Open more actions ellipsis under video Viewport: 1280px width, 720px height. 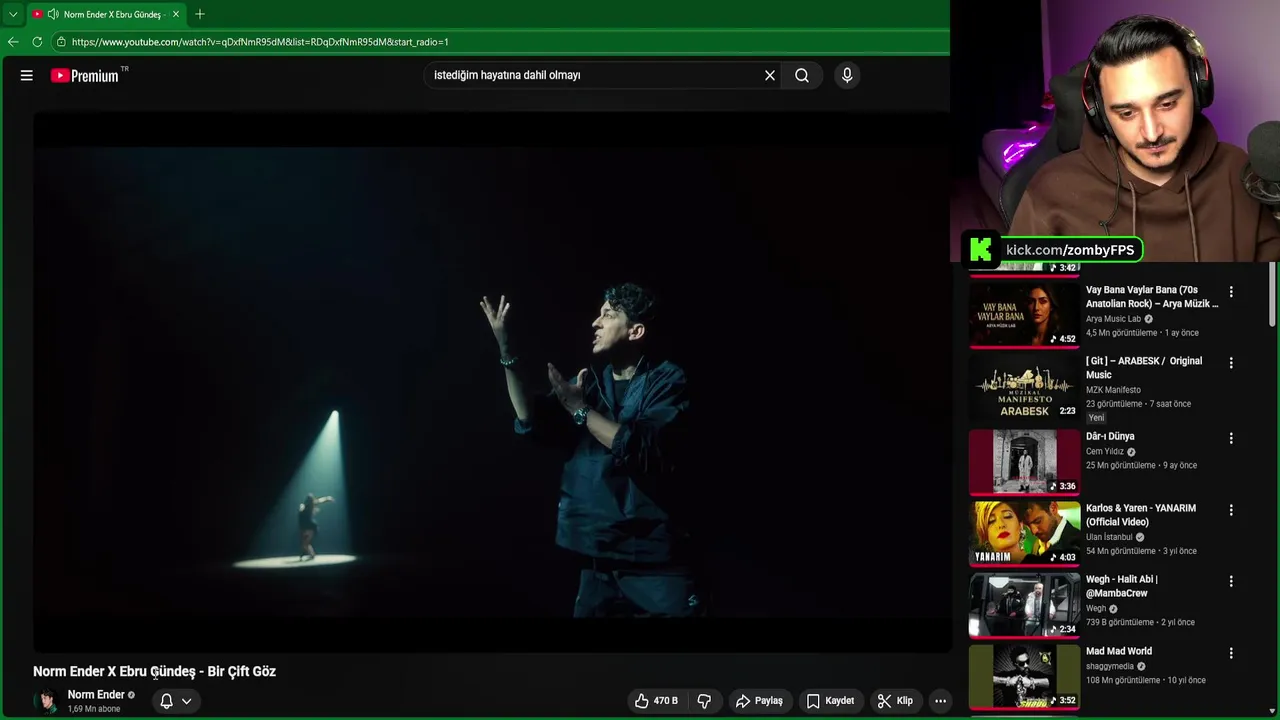pos(940,701)
